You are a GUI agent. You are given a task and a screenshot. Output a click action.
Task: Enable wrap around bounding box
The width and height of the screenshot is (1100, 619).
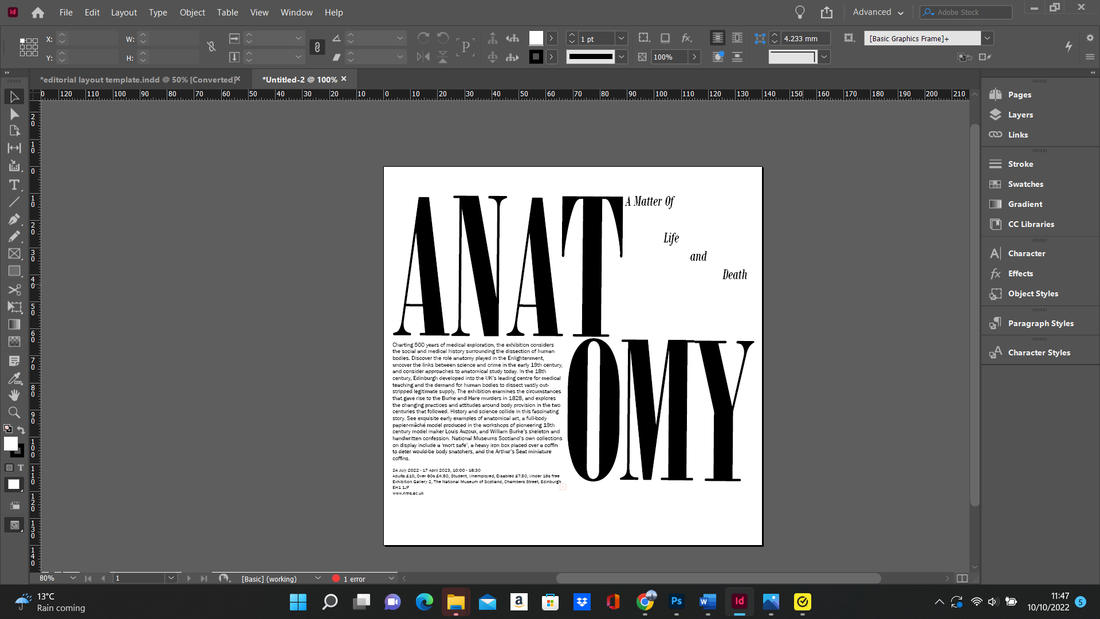[737, 38]
